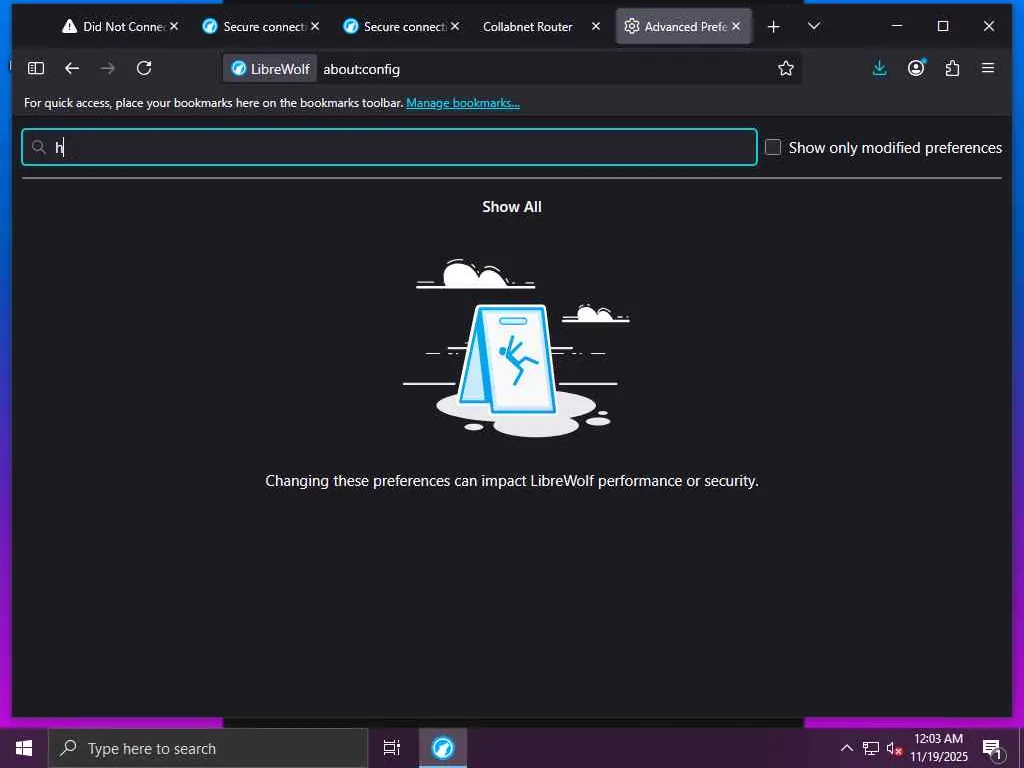
Task: Open the hamburger application menu
Action: pyautogui.click(x=988, y=68)
